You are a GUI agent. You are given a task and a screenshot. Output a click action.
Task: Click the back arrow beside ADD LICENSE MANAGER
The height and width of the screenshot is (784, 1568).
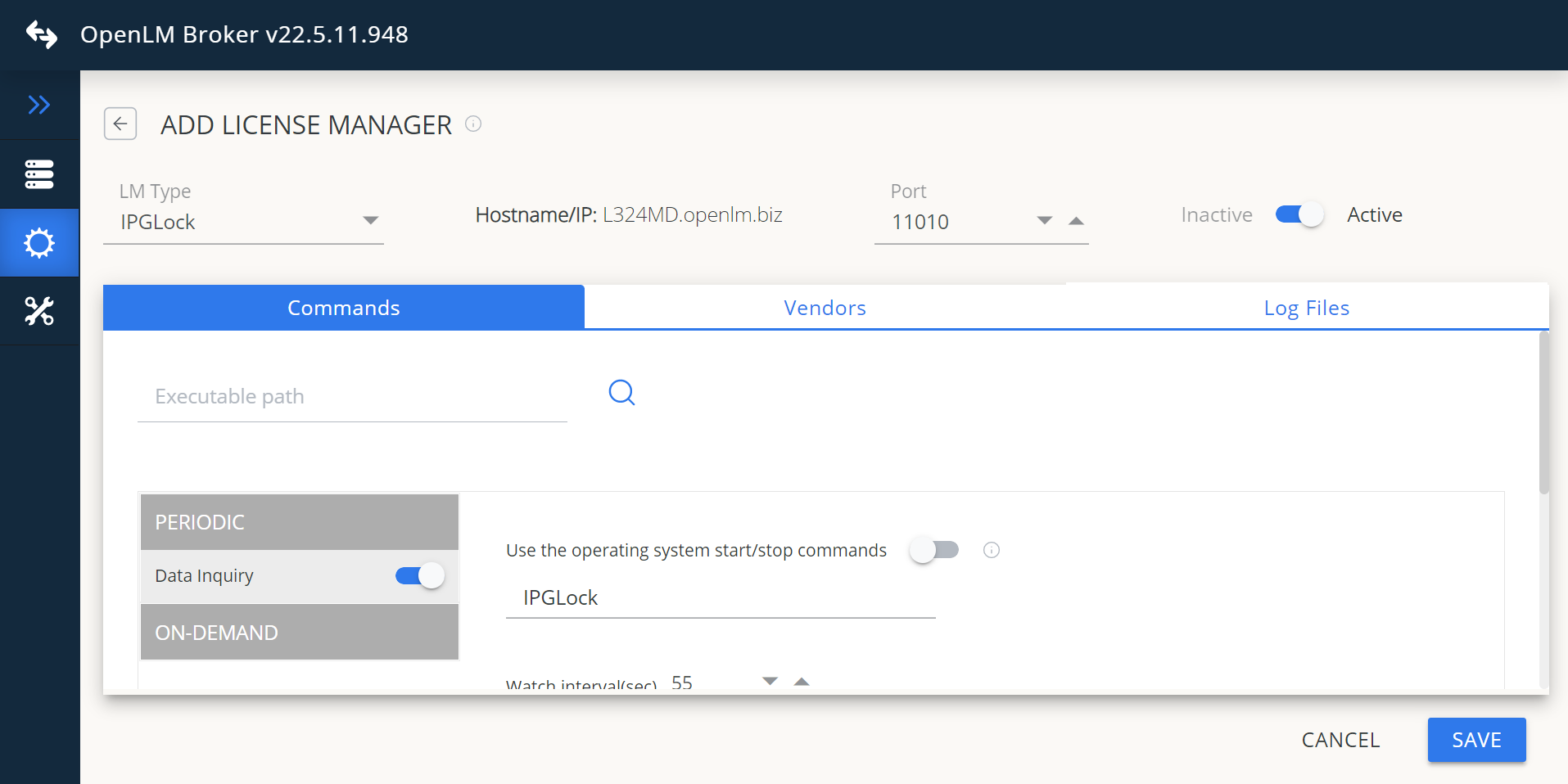[x=120, y=124]
